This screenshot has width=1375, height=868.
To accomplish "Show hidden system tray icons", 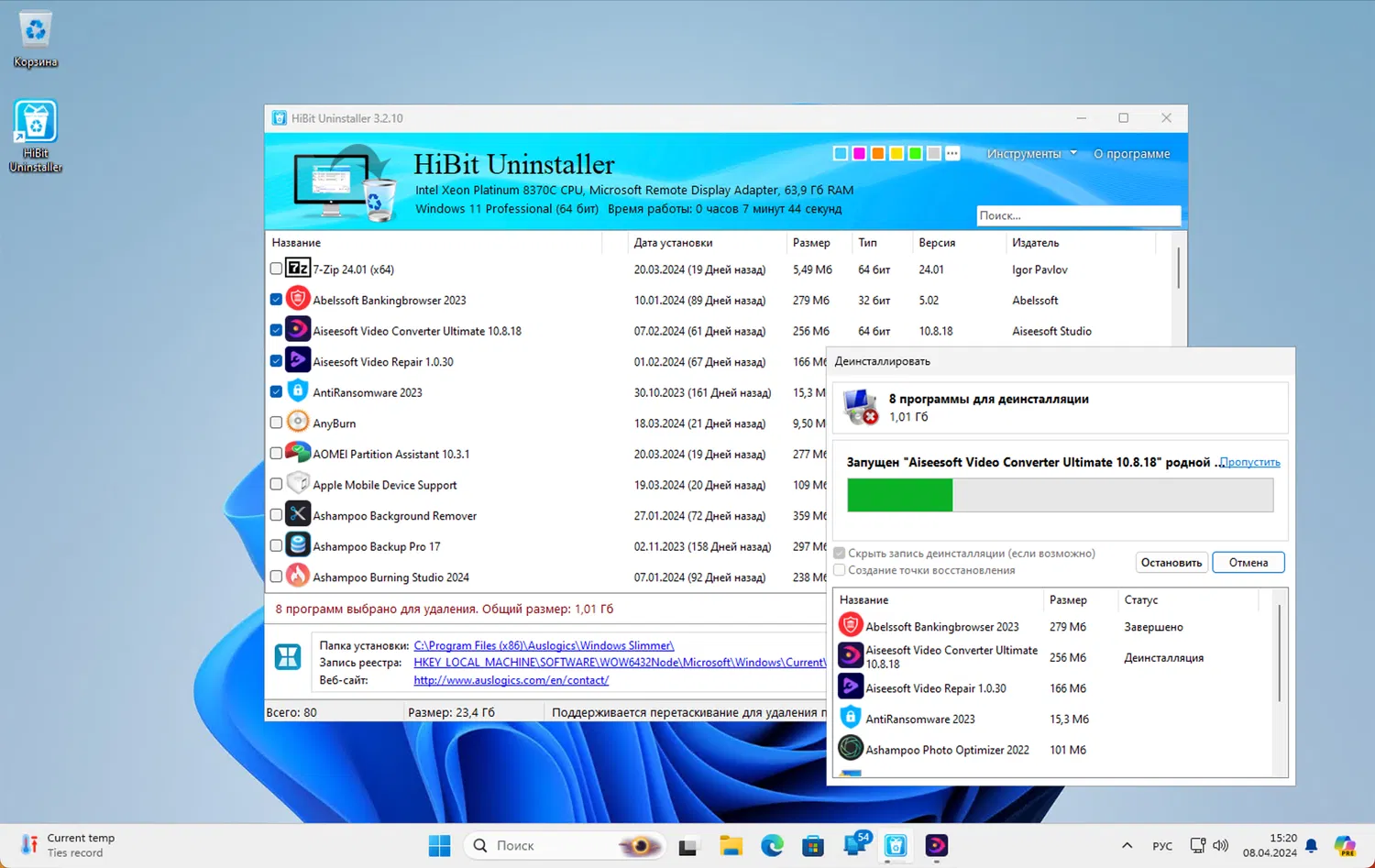I will (1127, 845).
